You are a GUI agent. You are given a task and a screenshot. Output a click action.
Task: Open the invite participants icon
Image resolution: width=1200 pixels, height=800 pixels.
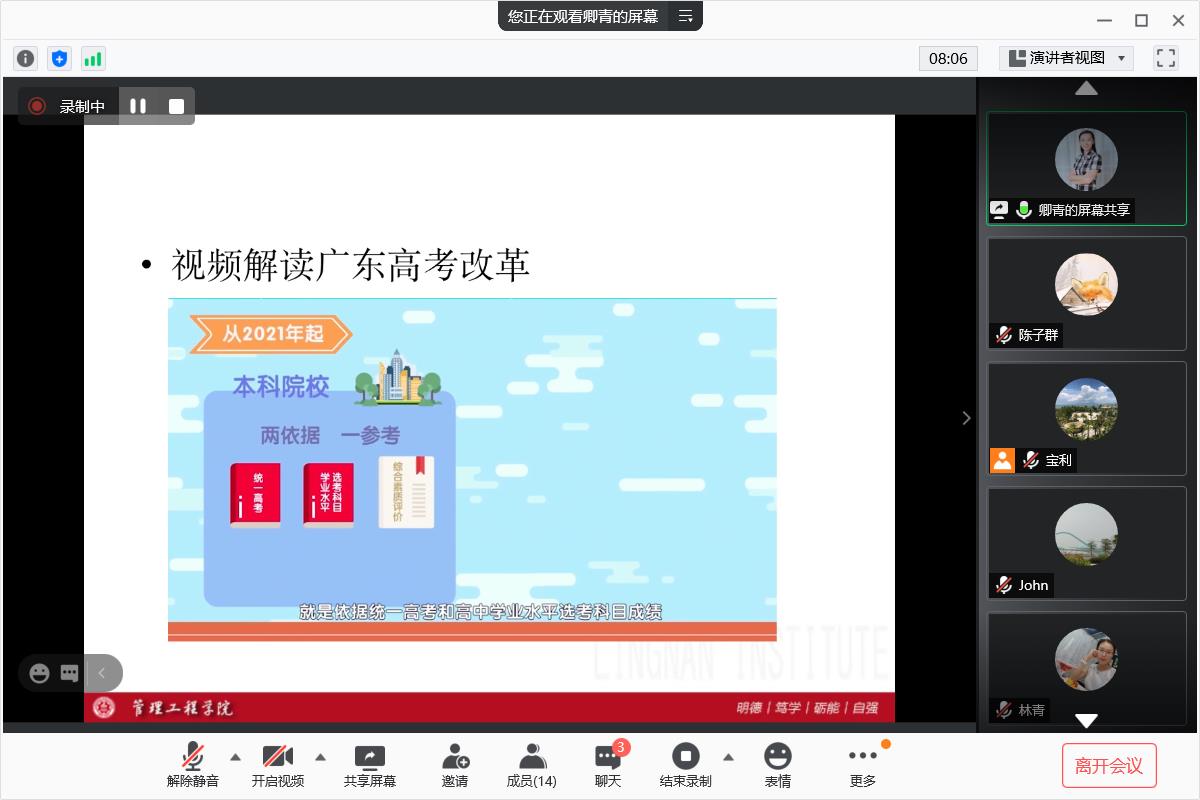(x=455, y=765)
